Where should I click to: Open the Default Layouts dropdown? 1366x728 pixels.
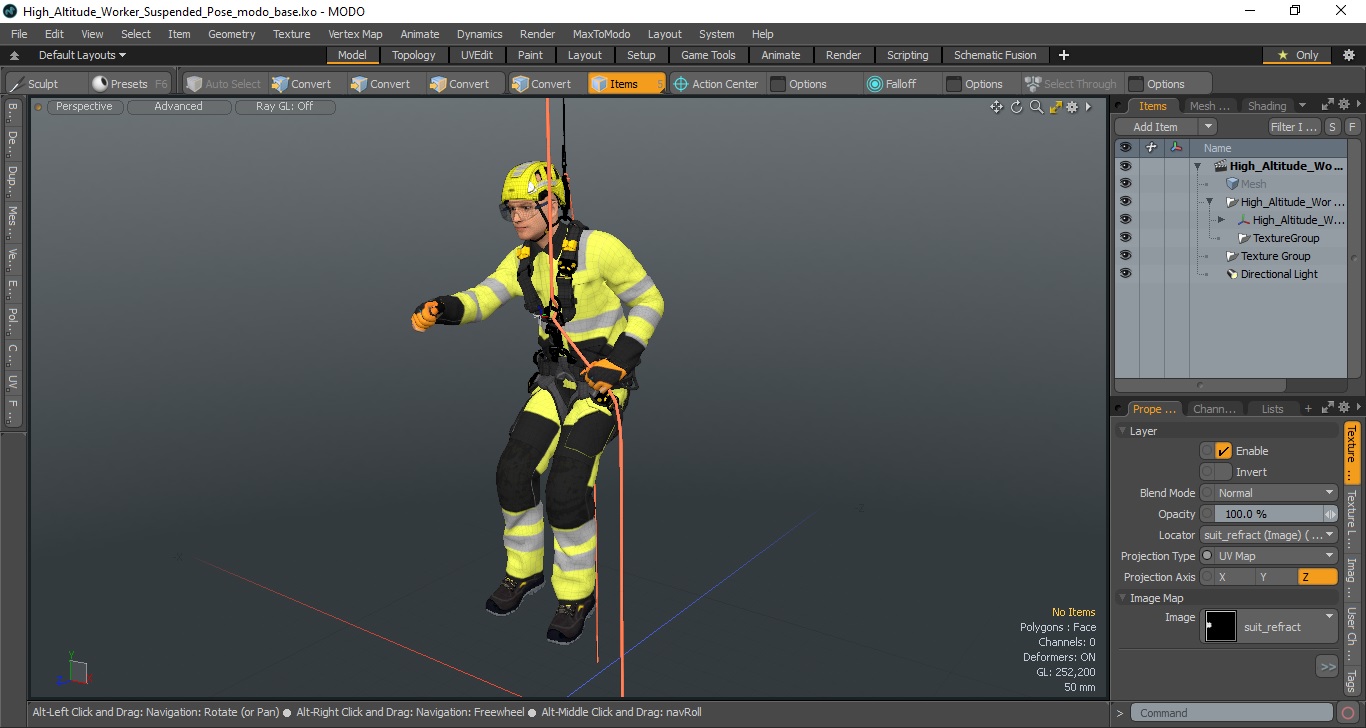(82, 55)
